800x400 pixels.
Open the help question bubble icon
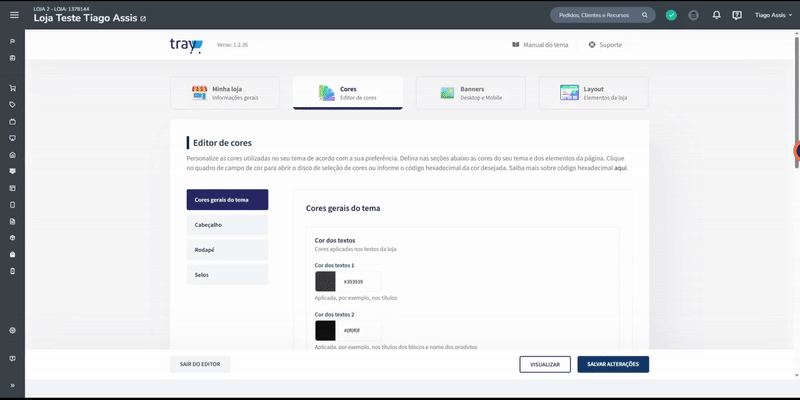click(737, 15)
